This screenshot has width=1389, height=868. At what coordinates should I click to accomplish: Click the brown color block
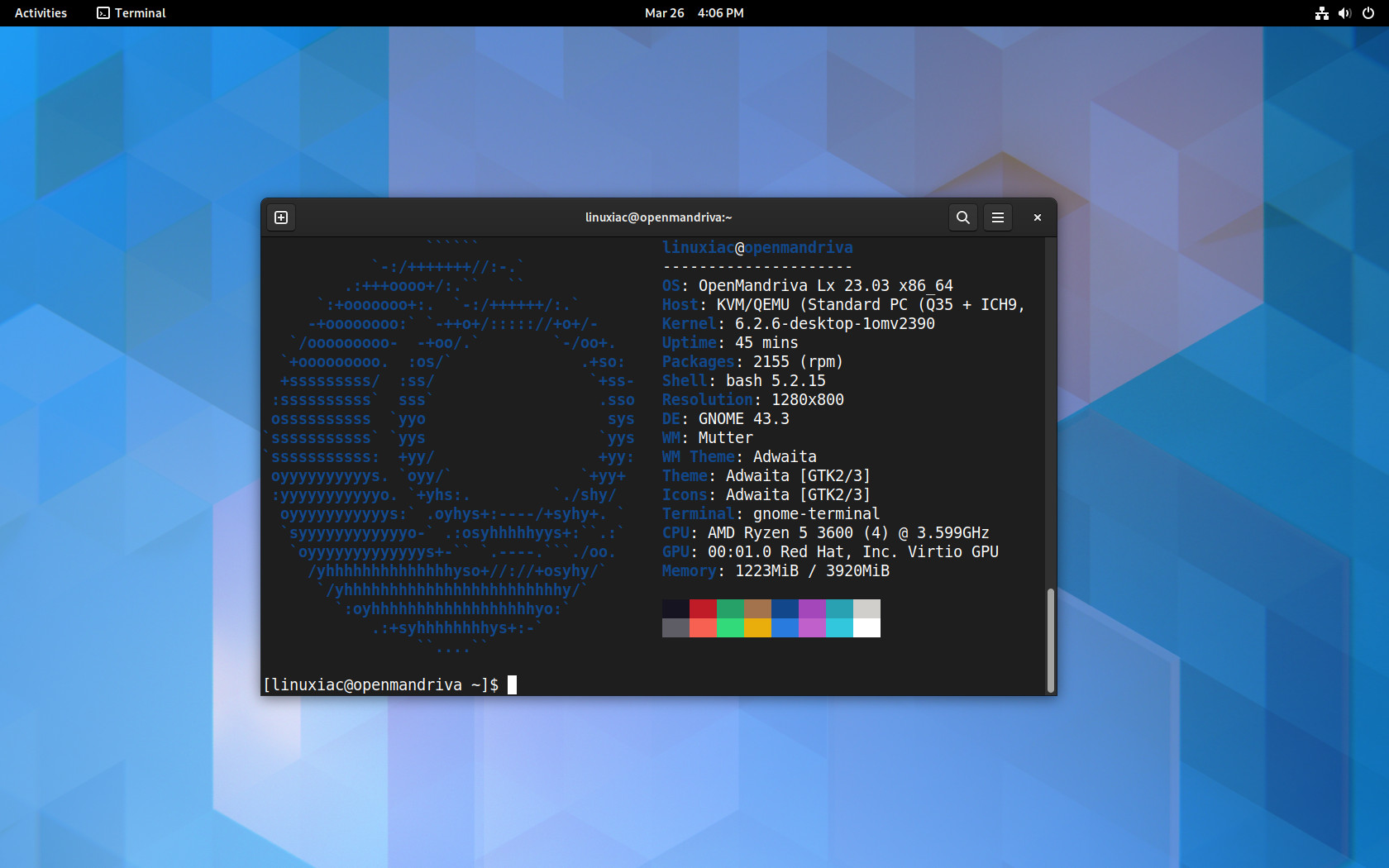pos(757,609)
